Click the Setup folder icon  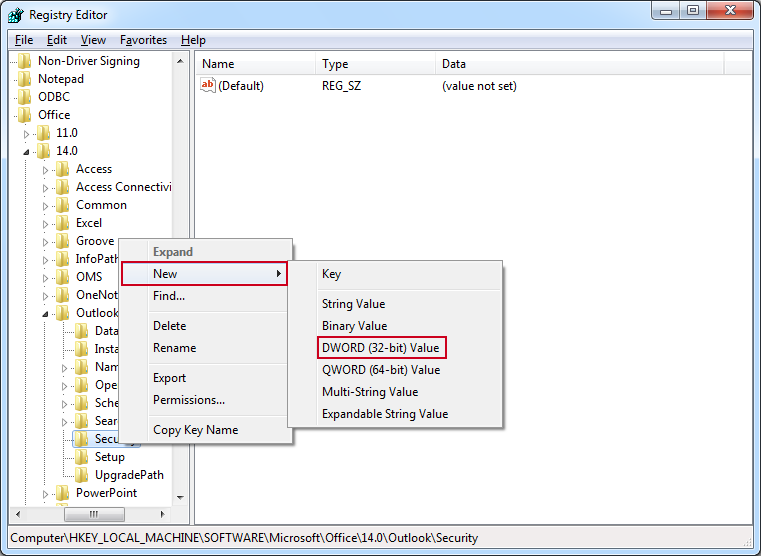pos(81,457)
